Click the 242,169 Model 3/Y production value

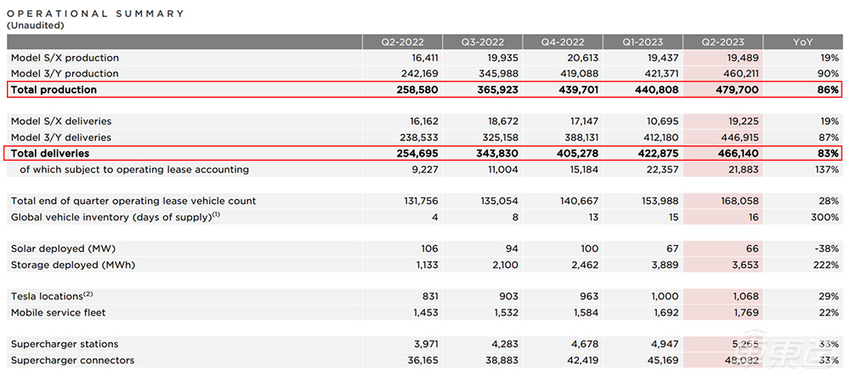pyautogui.click(x=417, y=74)
